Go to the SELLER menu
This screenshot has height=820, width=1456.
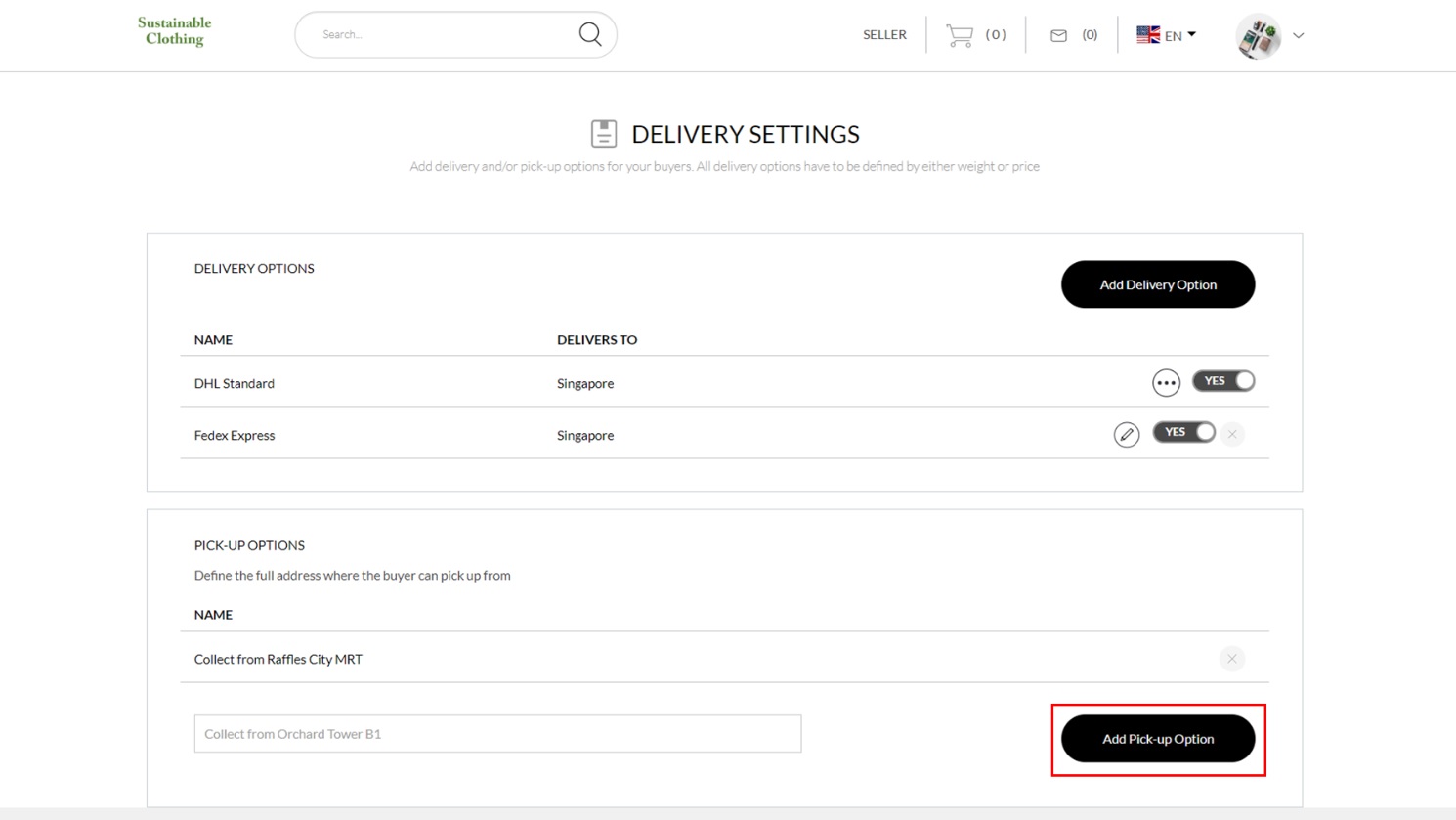point(884,34)
